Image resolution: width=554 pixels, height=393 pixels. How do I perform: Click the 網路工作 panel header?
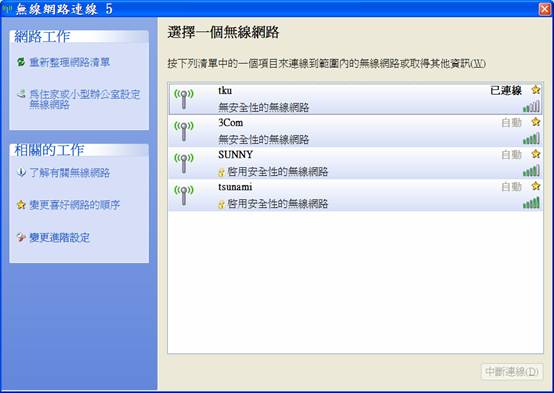pos(79,37)
